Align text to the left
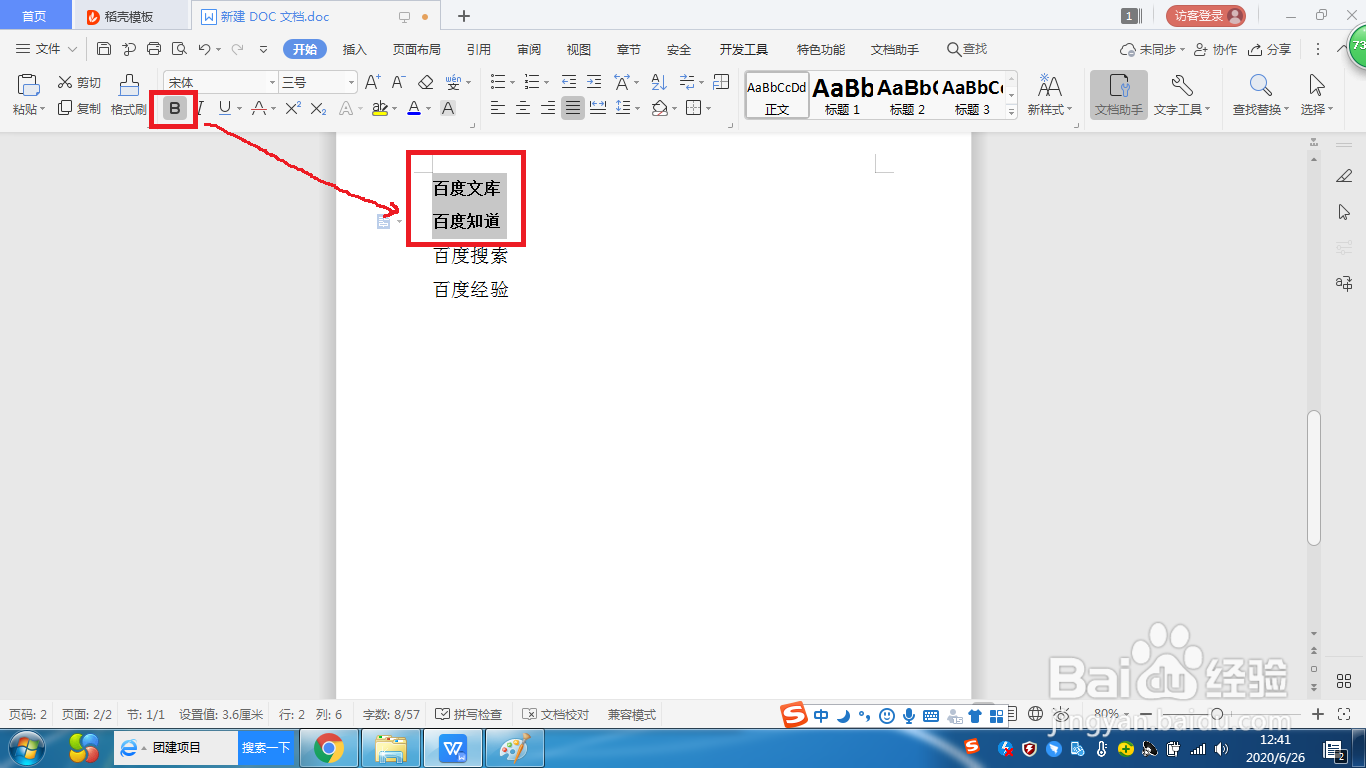Image resolution: width=1366 pixels, height=768 pixels. click(x=497, y=108)
